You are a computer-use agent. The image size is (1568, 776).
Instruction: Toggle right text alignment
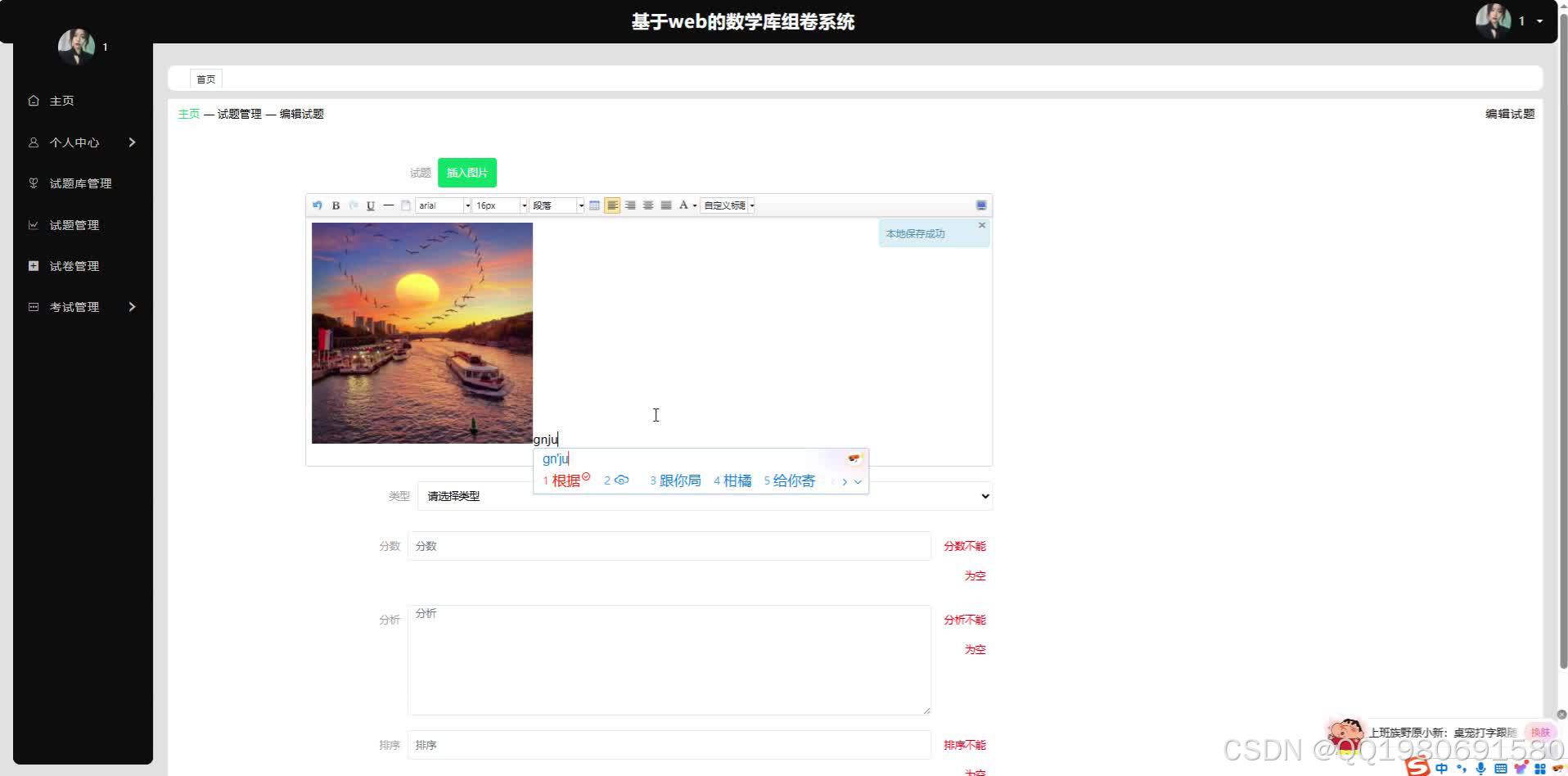point(631,205)
